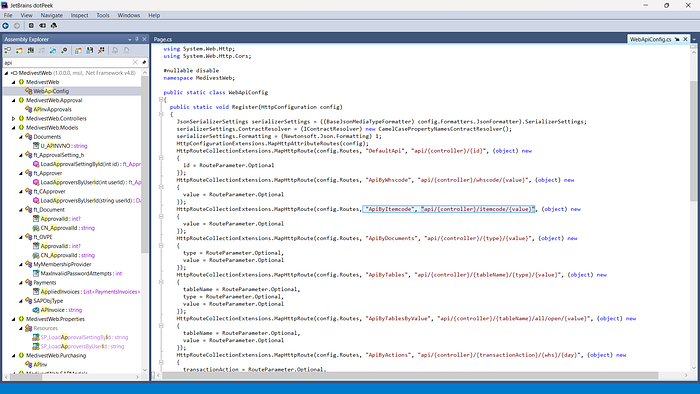This screenshot has width=700, height=394.
Task: Click the Open from GAC icon
Action: tap(30, 50)
